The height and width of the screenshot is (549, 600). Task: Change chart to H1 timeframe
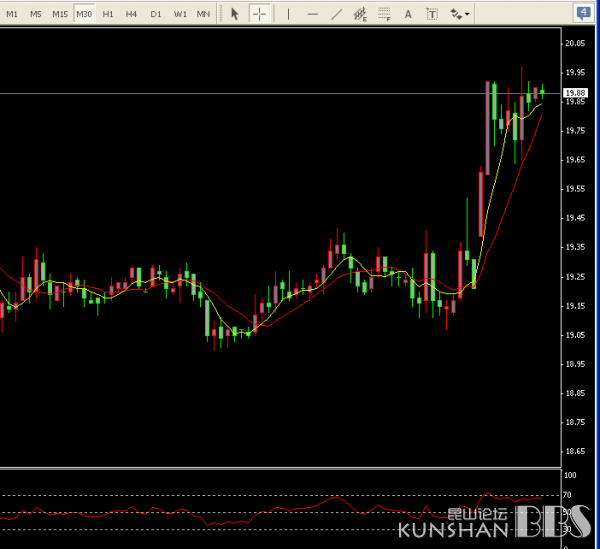[x=108, y=14]
